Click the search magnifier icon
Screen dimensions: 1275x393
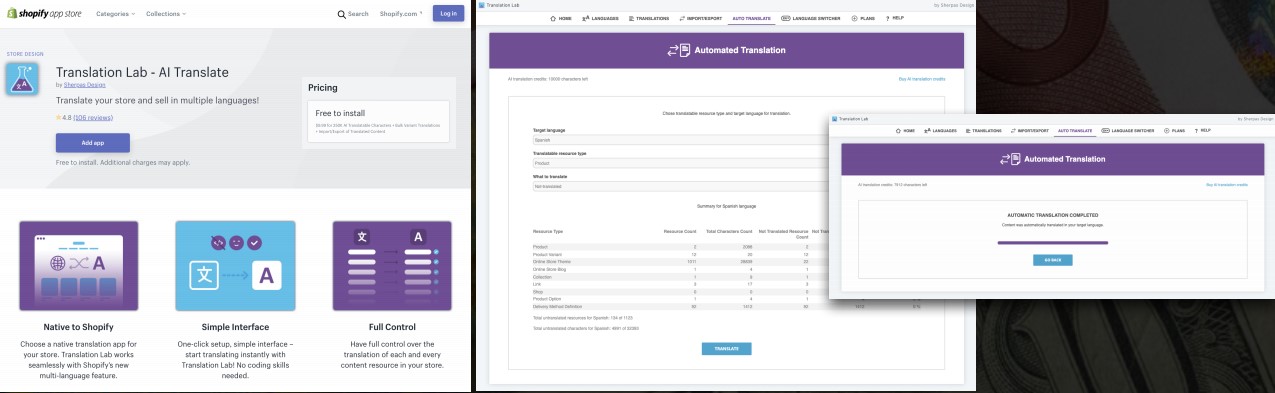[x=342, y=14]
